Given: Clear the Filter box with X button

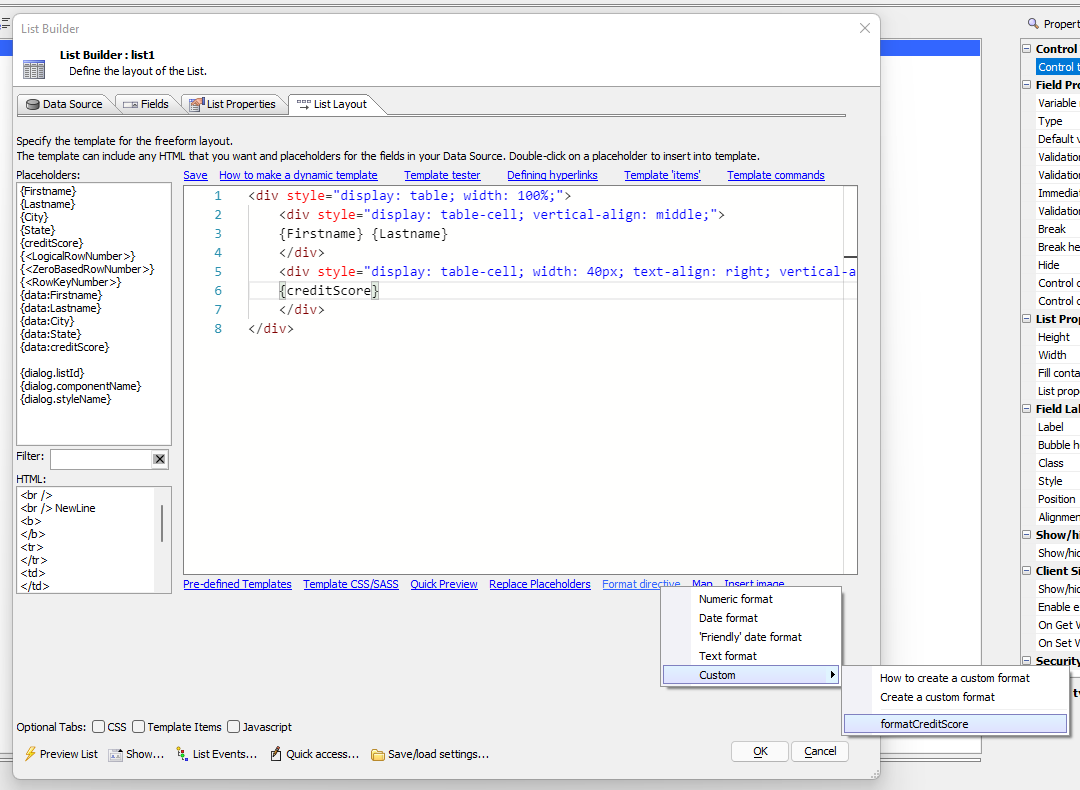Looking at the screenshot, I should click(x=159, y=459).
